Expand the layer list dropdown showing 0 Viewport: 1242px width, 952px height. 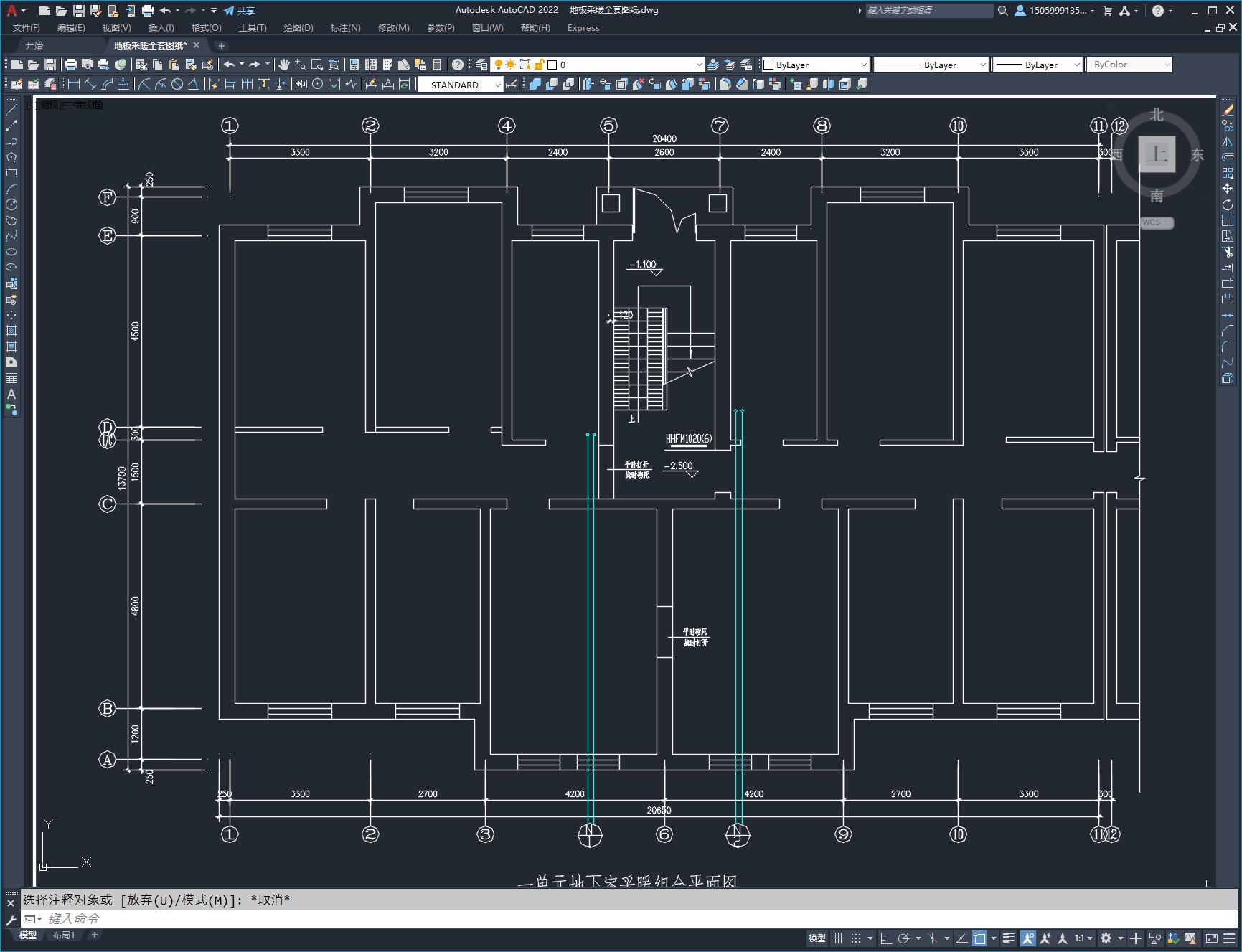pos(699,65)
